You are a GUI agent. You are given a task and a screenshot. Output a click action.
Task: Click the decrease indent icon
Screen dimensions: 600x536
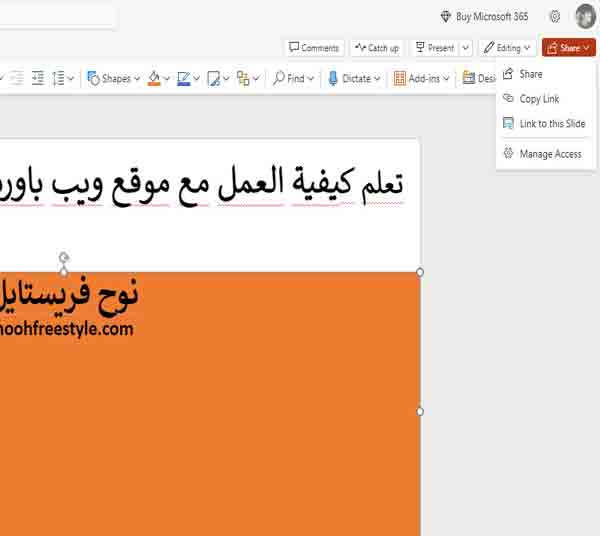click(16, 78)
